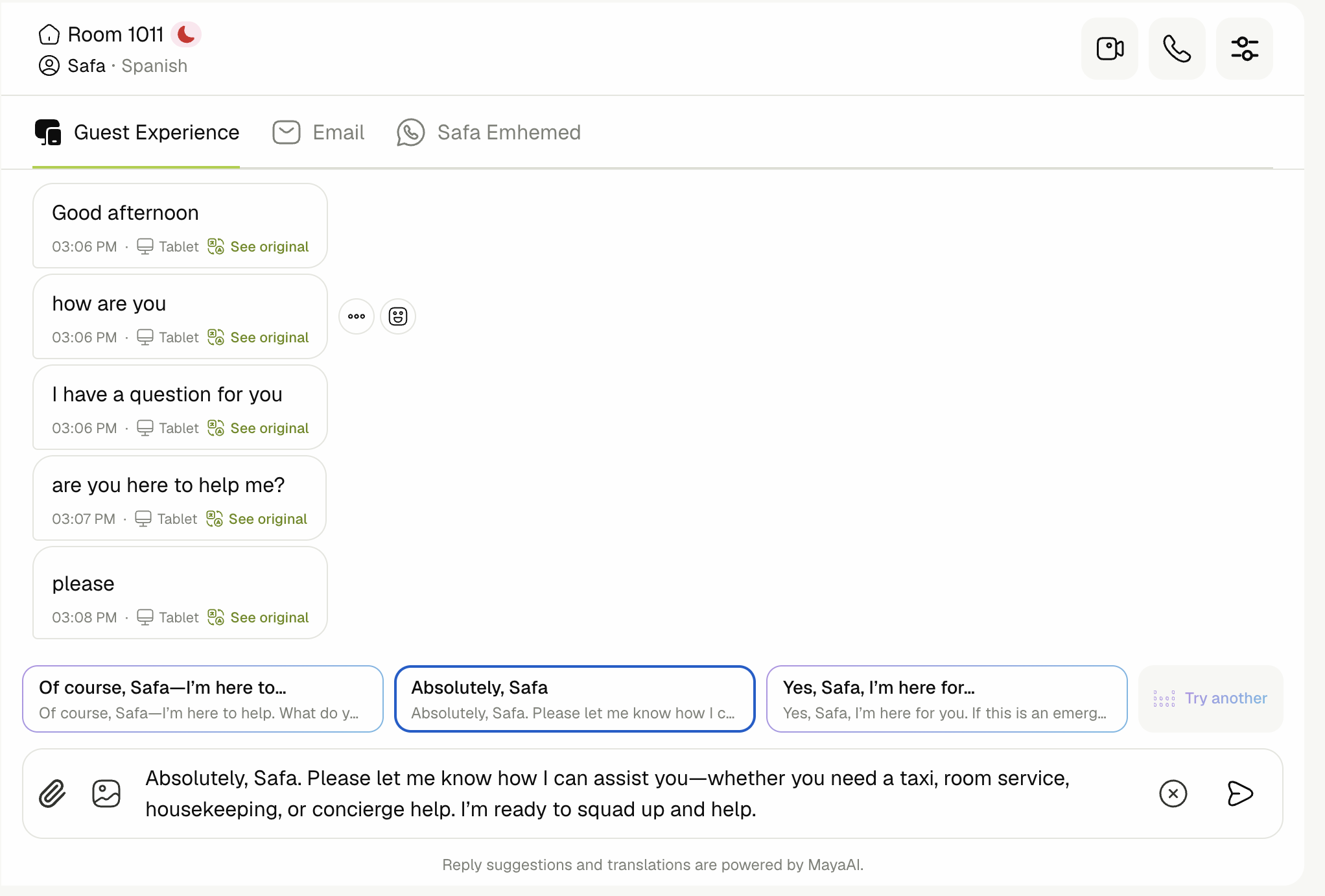Click the house icon beside Room 1011
Image resolution: width=1325 pixels, height=896 pixels.
[x=49, y=34]
